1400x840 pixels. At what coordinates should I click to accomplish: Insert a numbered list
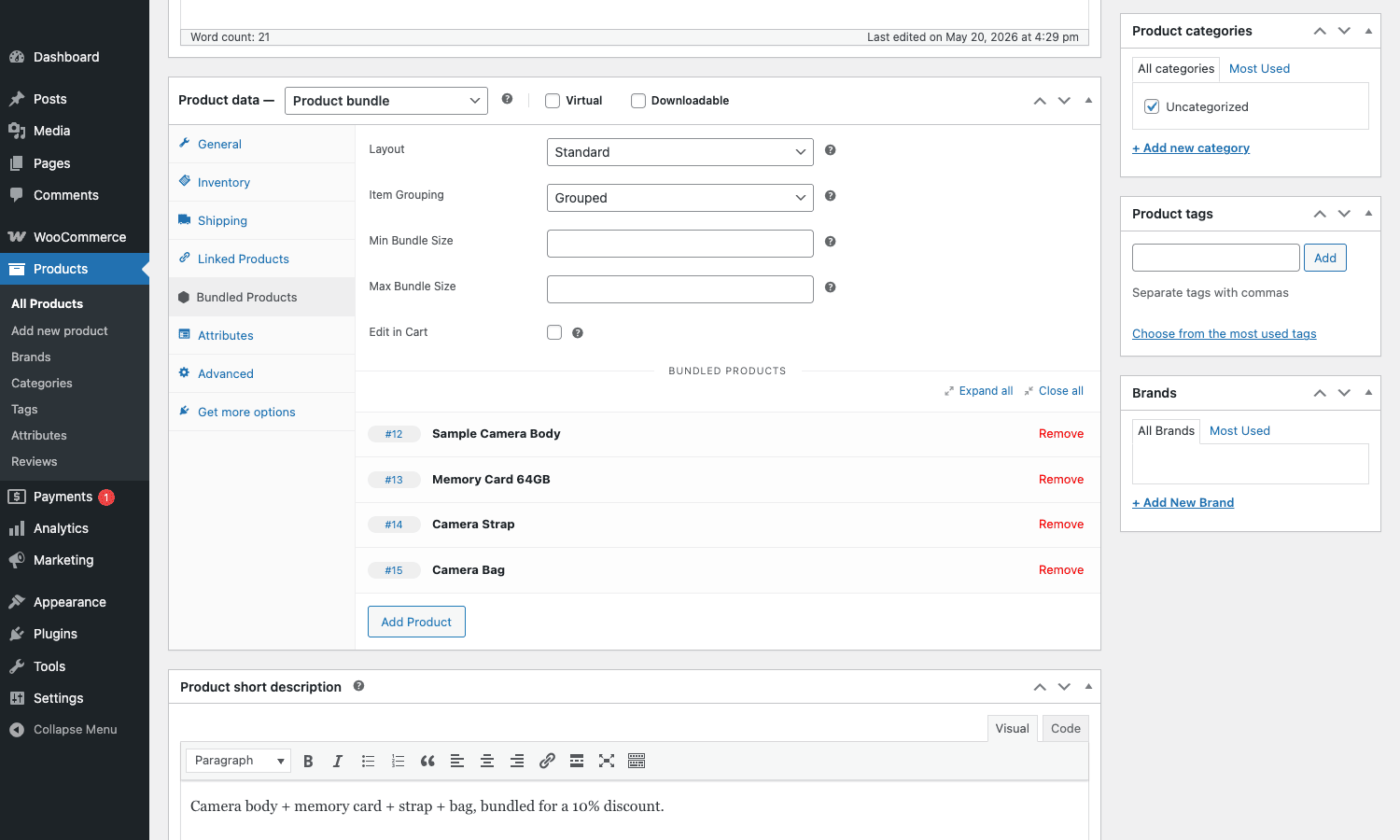(398, 761)
